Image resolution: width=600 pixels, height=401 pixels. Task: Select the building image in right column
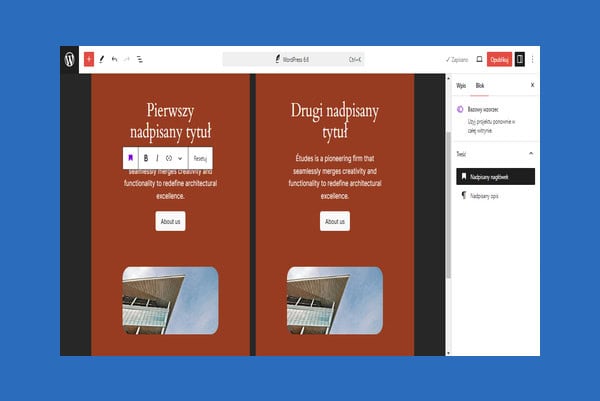(335, 301)
